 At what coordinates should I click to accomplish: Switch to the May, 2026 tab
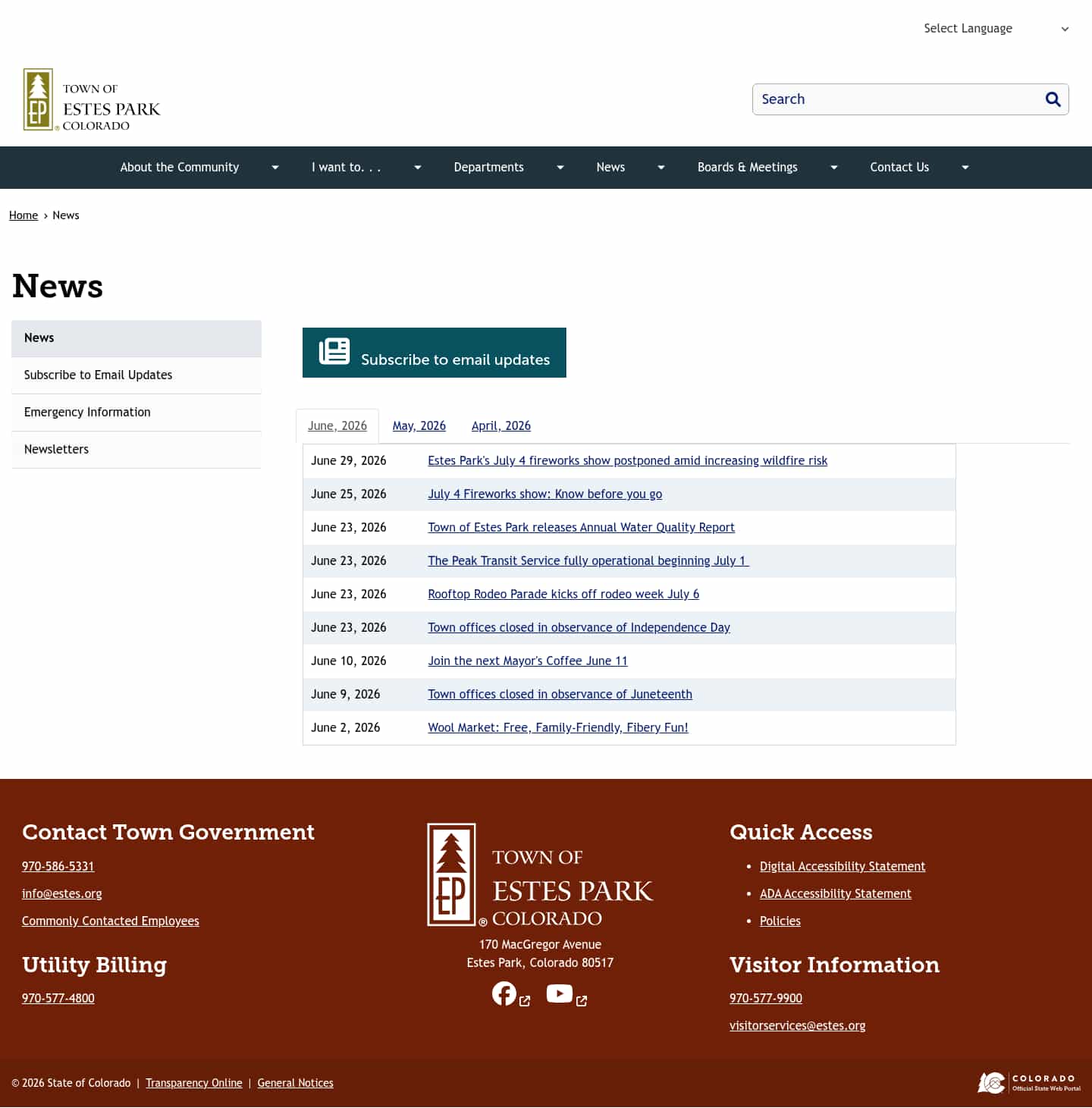419,426
